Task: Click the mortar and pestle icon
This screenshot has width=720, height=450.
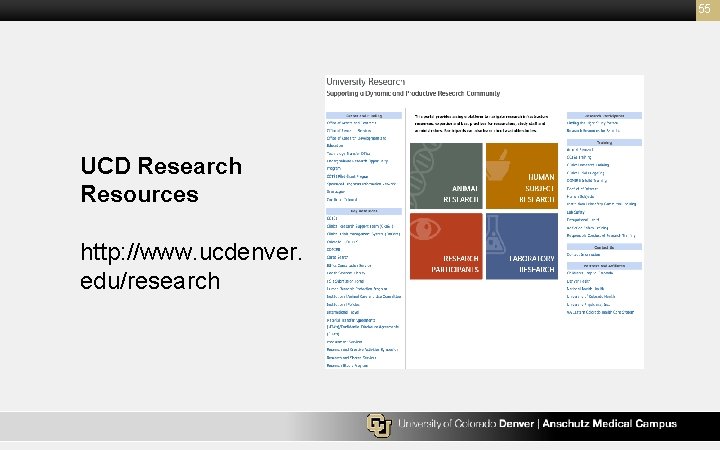Action: point(498,165)
